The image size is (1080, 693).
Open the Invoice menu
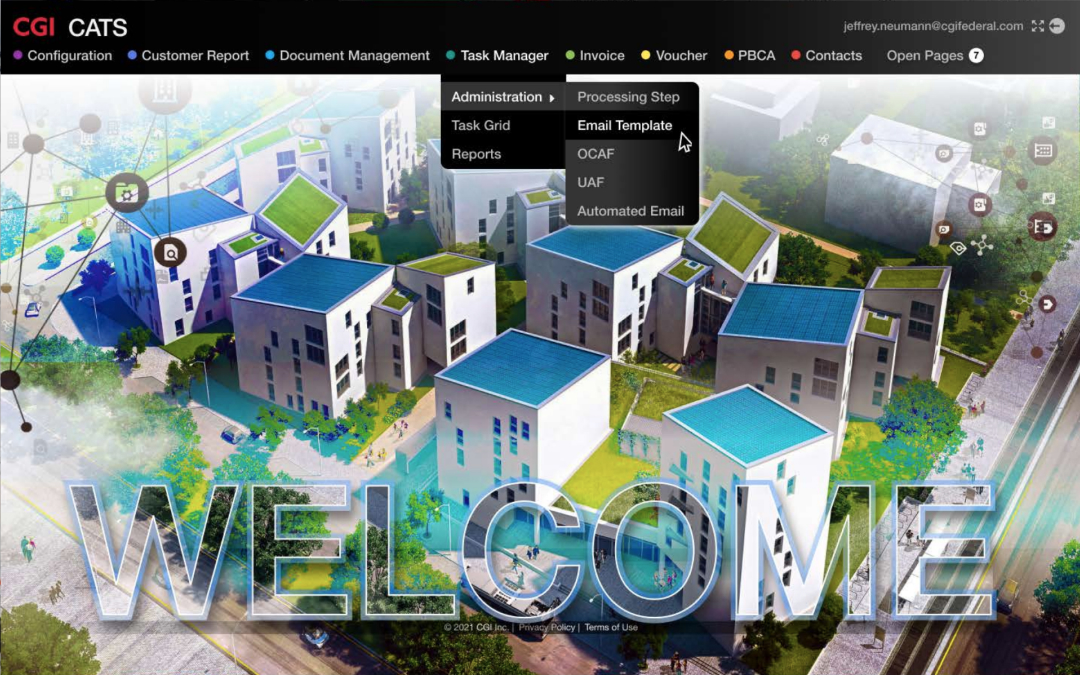point(595,56)
